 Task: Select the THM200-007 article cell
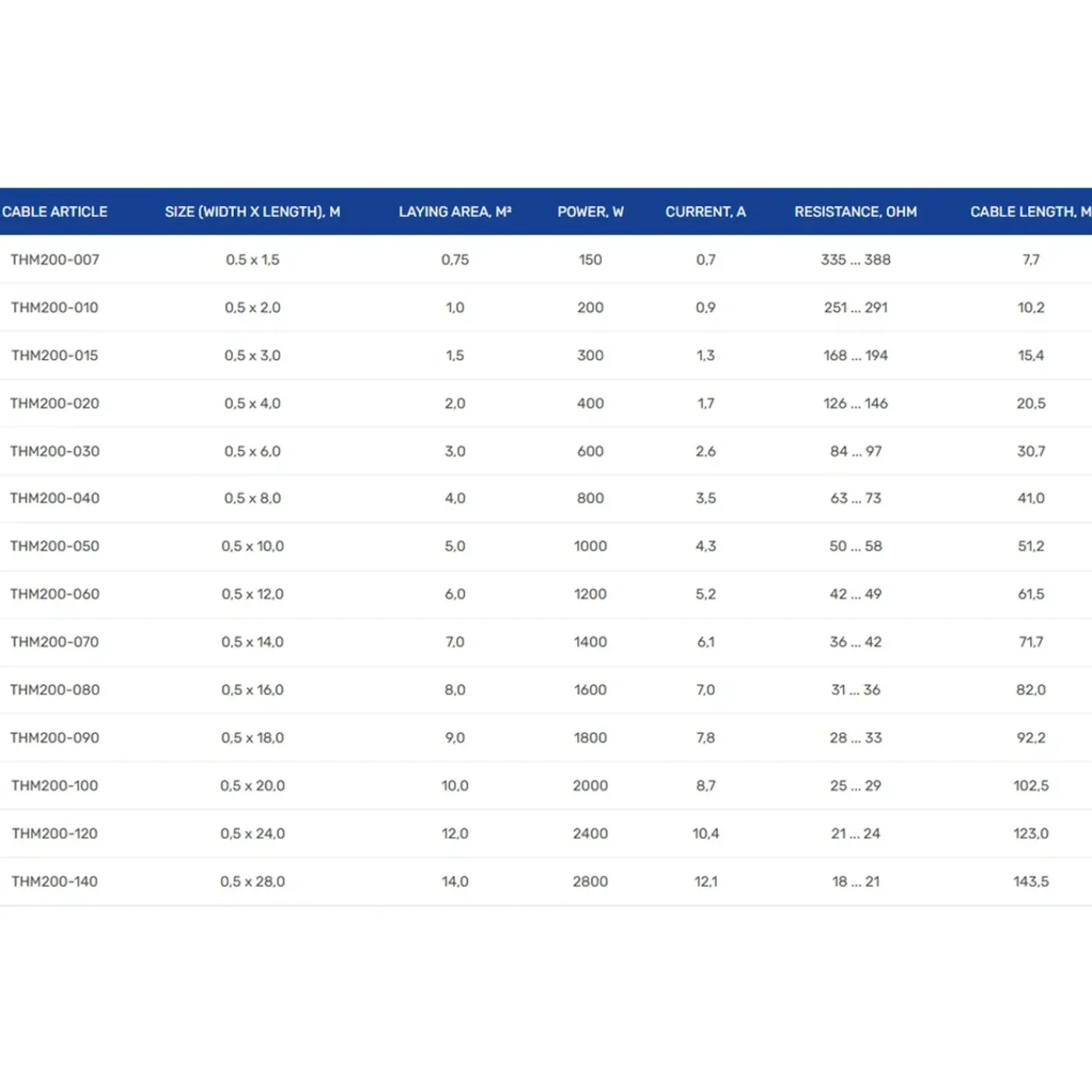pyautogui.click(x=55, y=260)
